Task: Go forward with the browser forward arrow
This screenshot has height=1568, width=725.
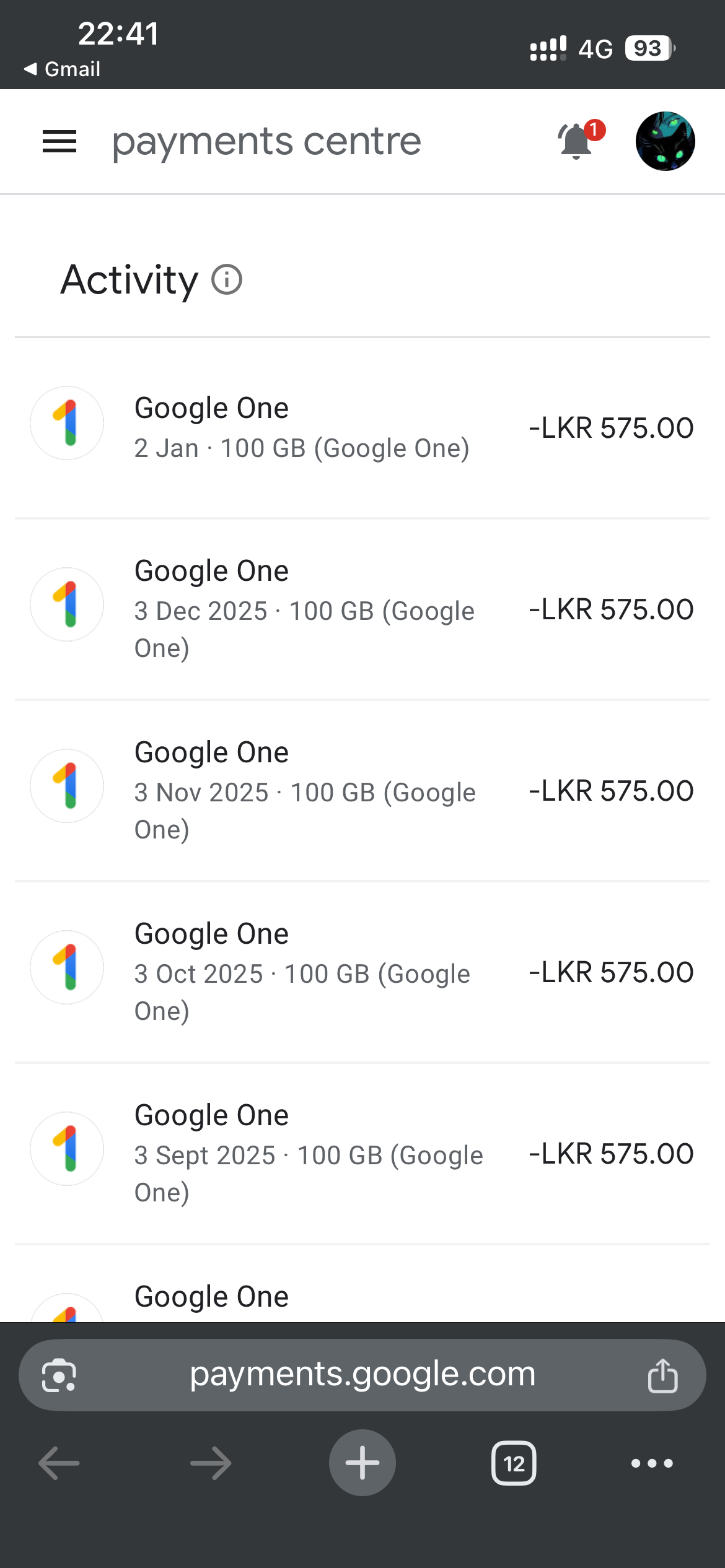Action: [211, 1463]
